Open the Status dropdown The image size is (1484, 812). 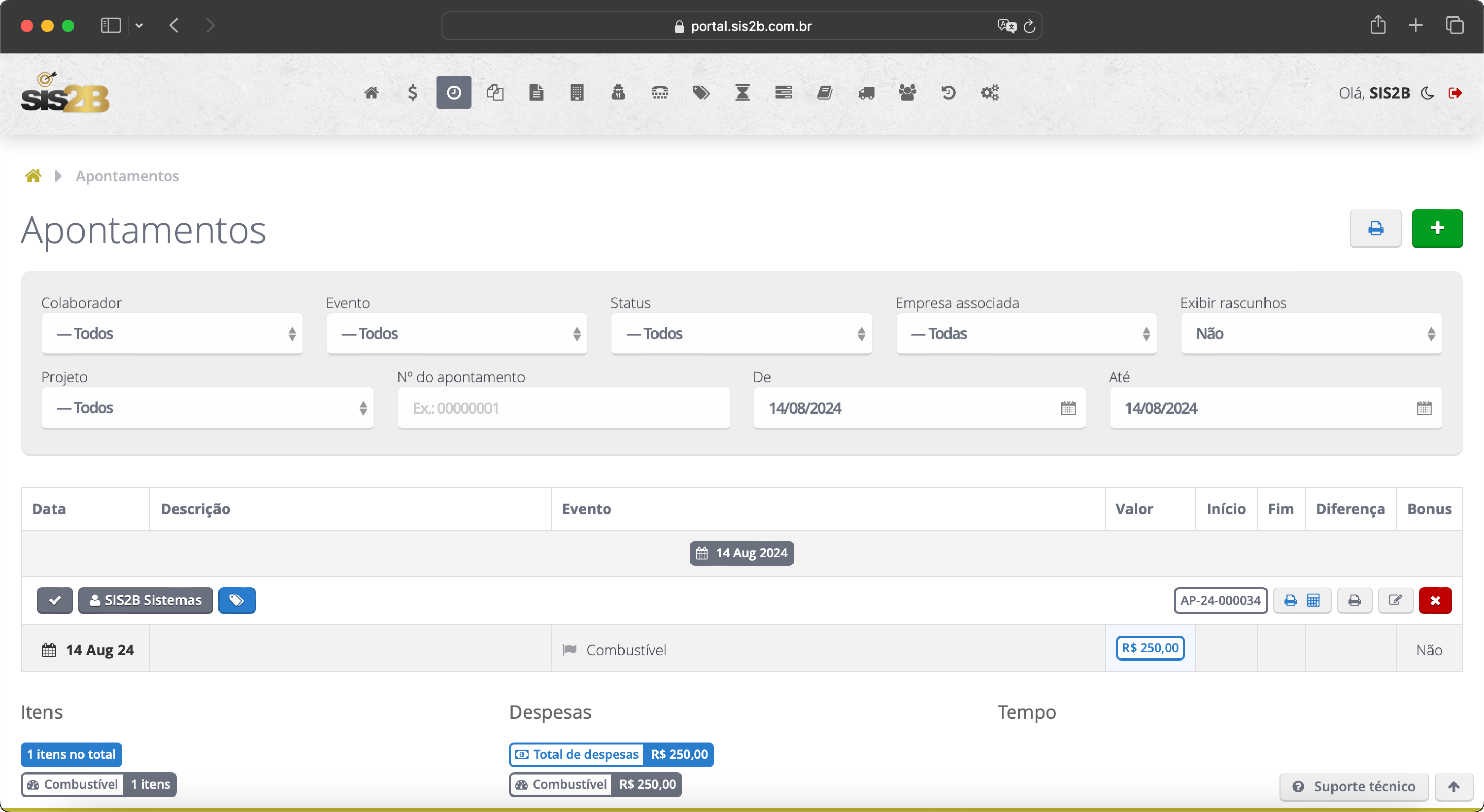tap(741, 334)
